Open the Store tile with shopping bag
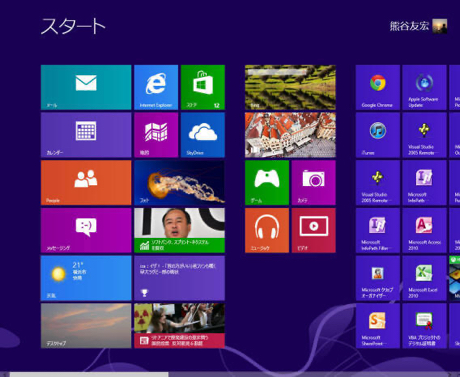 (203, 87)
